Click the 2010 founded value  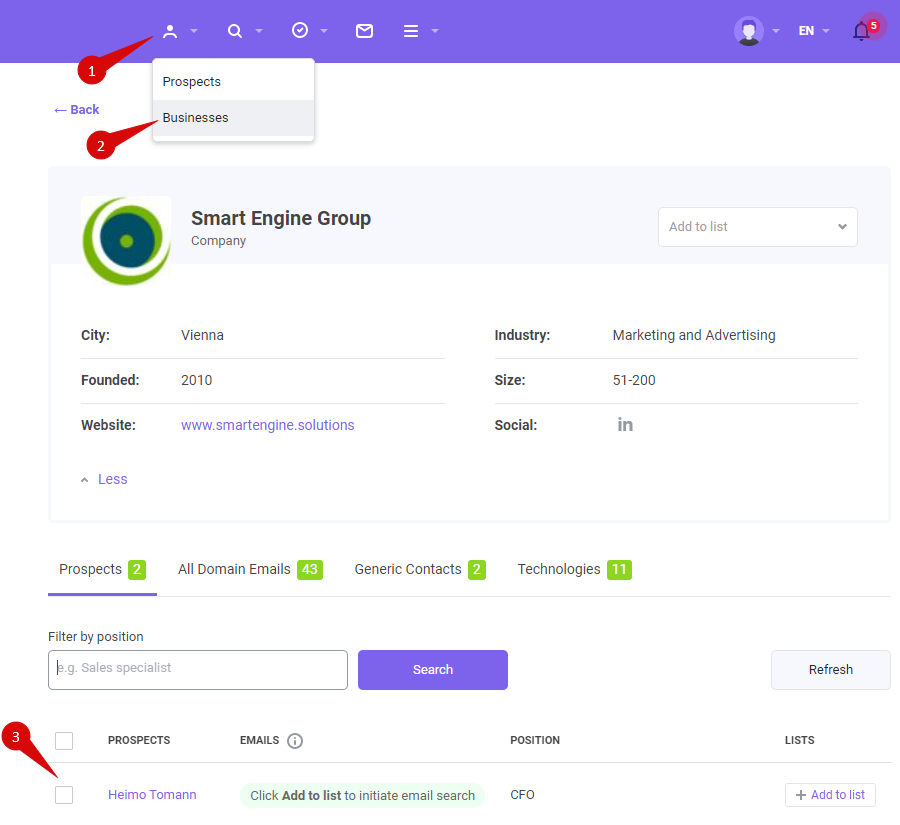[x=196, y=380]
